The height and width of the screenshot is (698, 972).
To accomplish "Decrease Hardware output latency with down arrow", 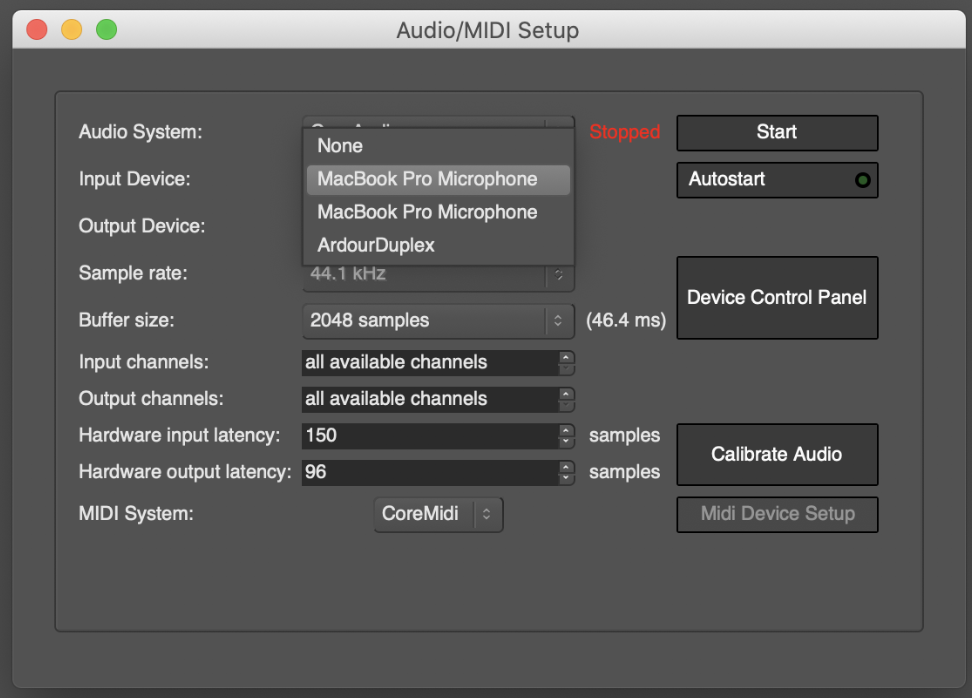I will tap(567, 476).
